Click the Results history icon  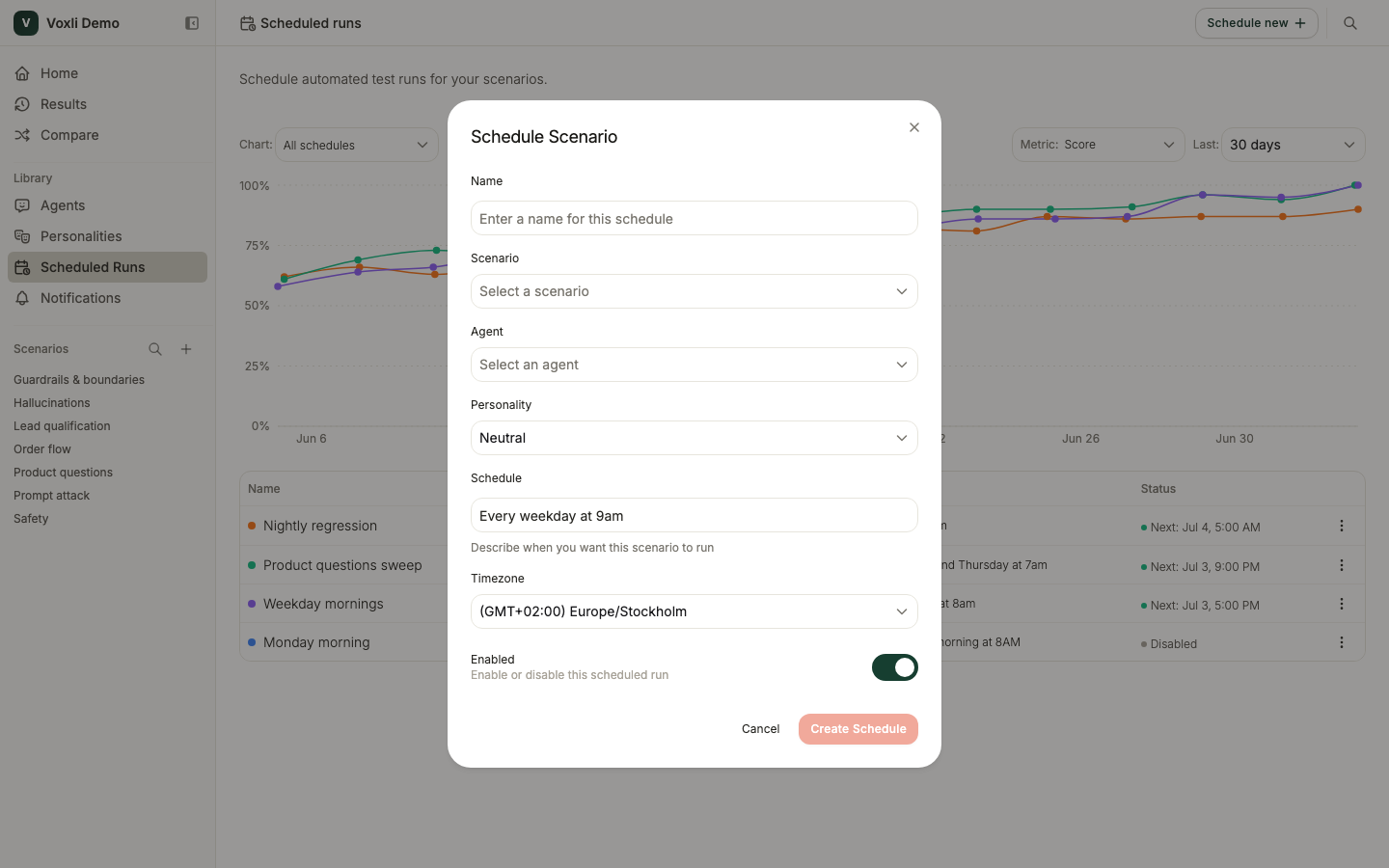[x=22, y=104]
